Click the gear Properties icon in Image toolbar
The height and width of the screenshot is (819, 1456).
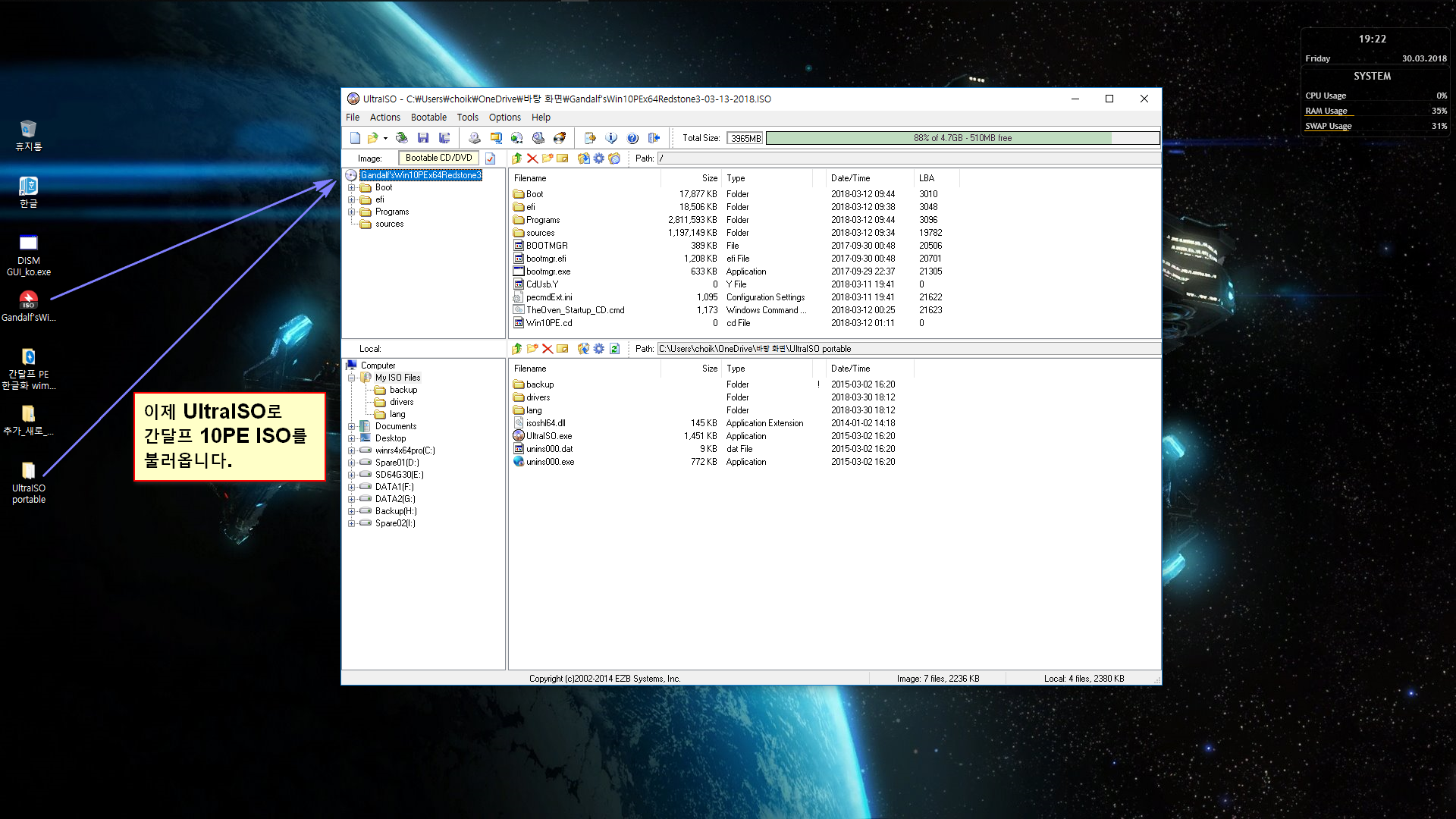point(599,158)
